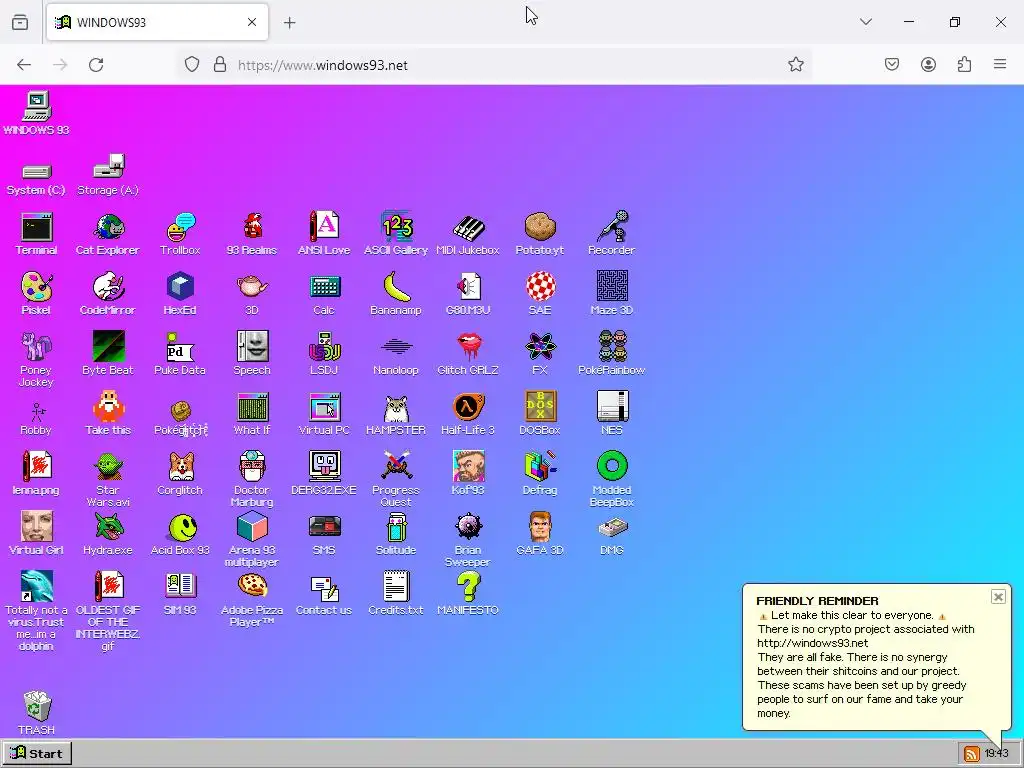Viewport: 1024px width, 768px height.
Task: Open Progress Quest crossed swords icon
Action: 396,468
